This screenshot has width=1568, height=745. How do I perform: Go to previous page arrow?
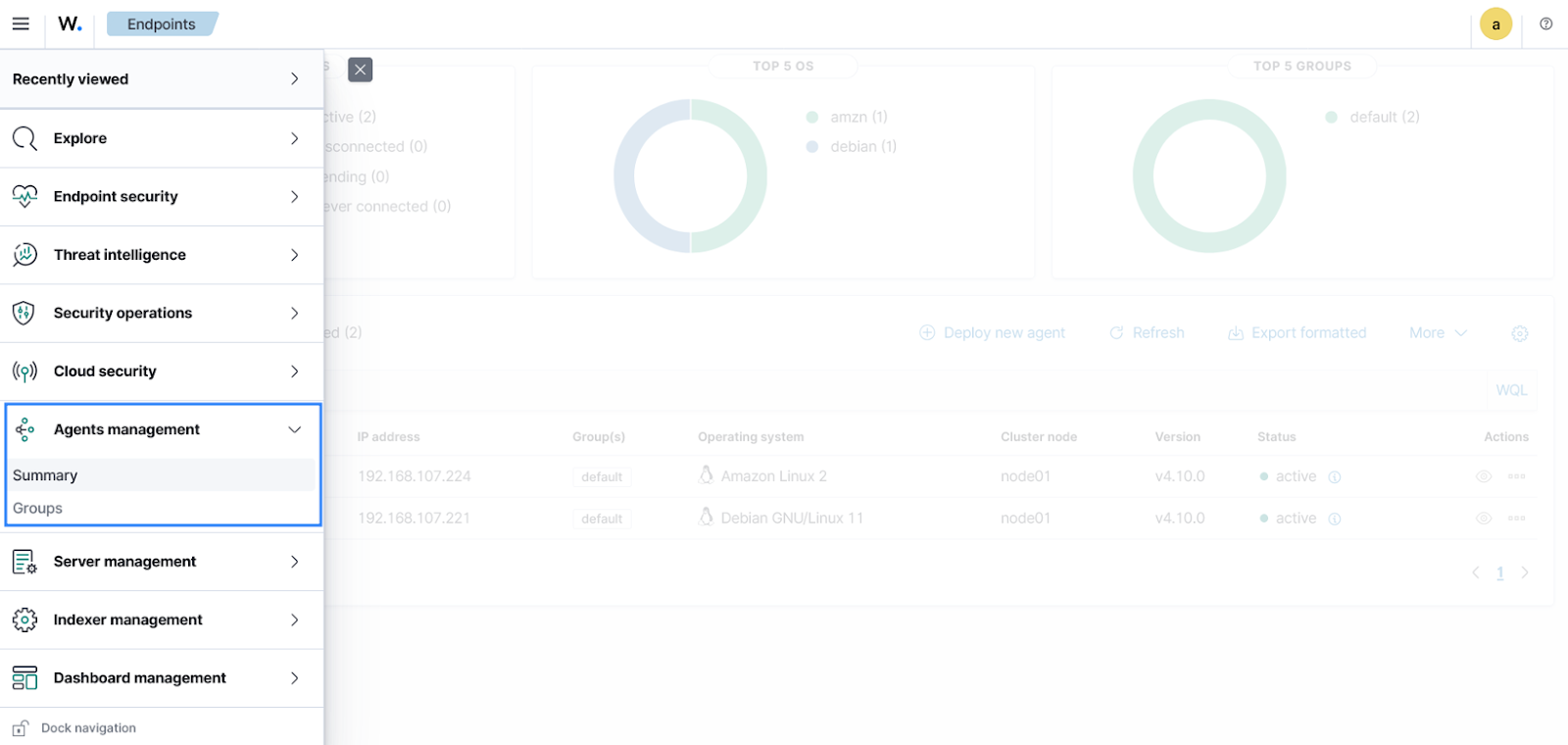coord(1476,572)
